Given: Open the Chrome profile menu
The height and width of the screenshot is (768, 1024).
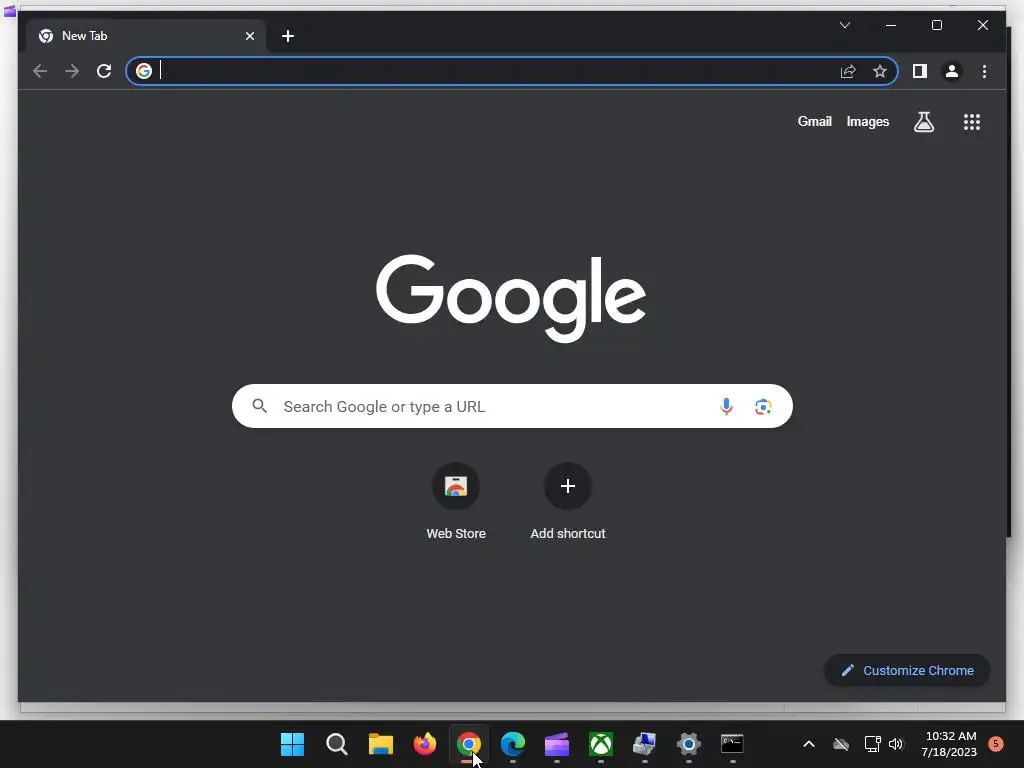Looking at the screenshot, I should (952, 71).
